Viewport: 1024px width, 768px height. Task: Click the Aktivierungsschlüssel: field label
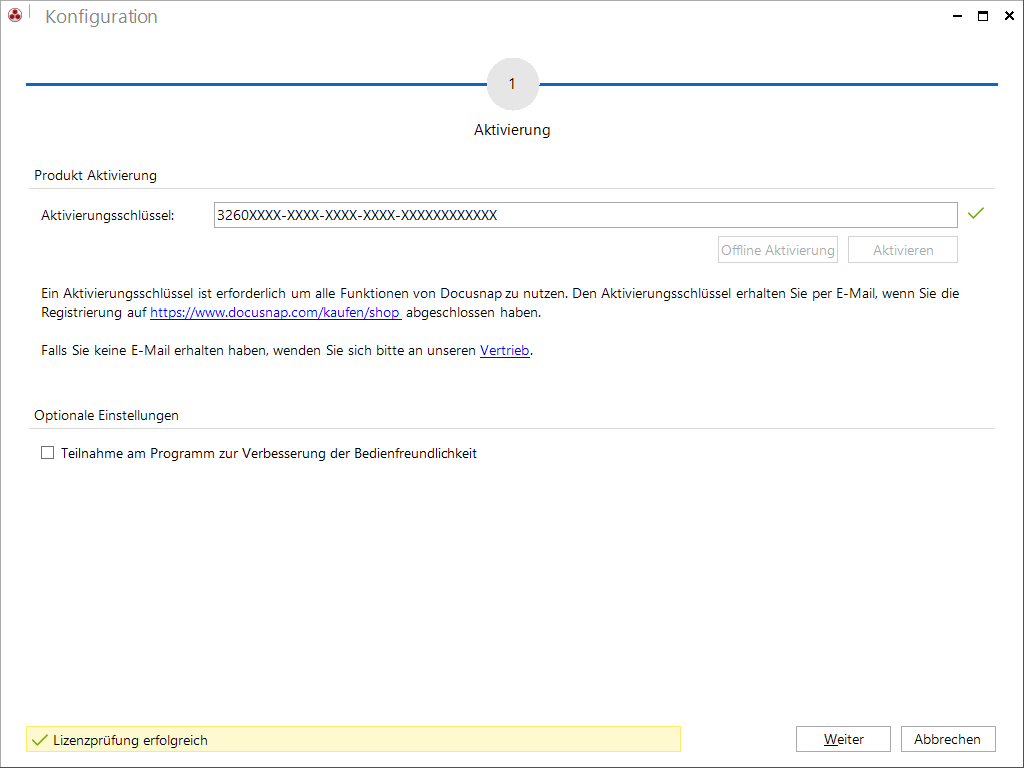tap(108, 216)
